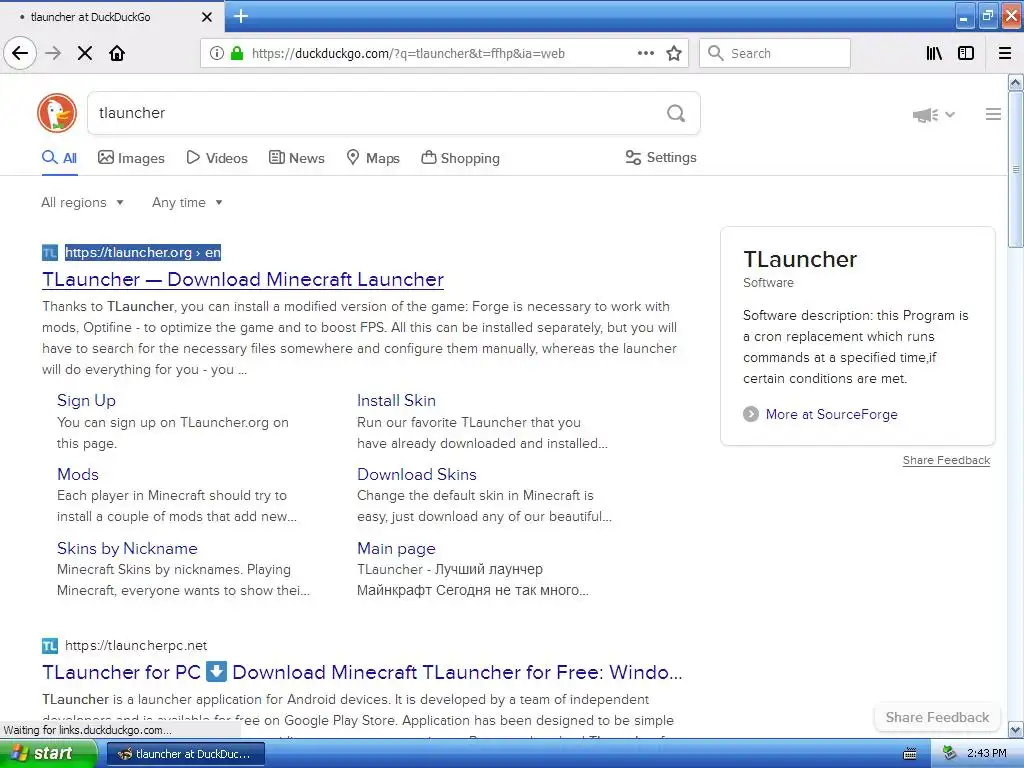Click the keyboard icon in the system tray
This screenshot has height=768, width=1024.
910,754
